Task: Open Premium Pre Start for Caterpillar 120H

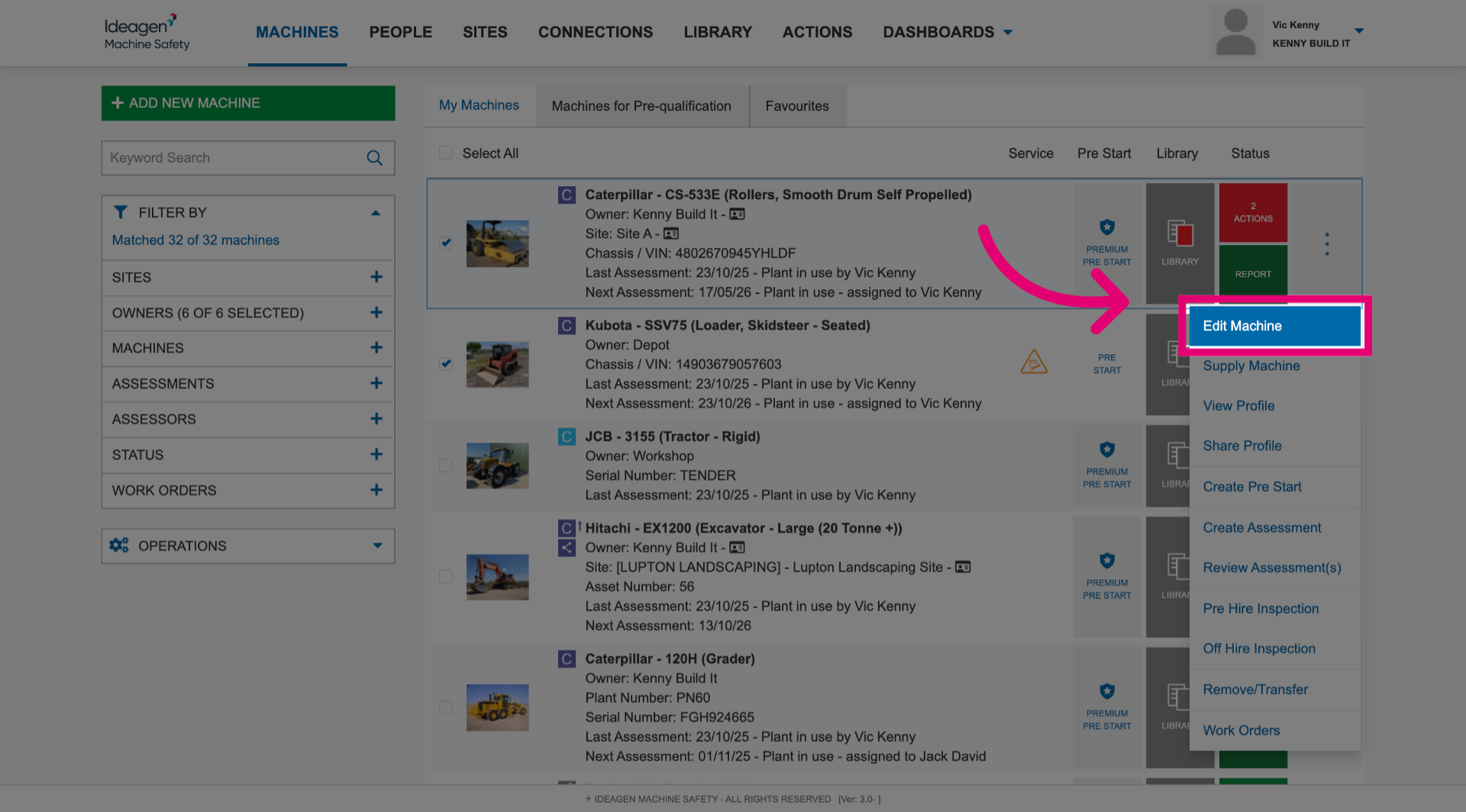Action: click(x=1107, y=707)
